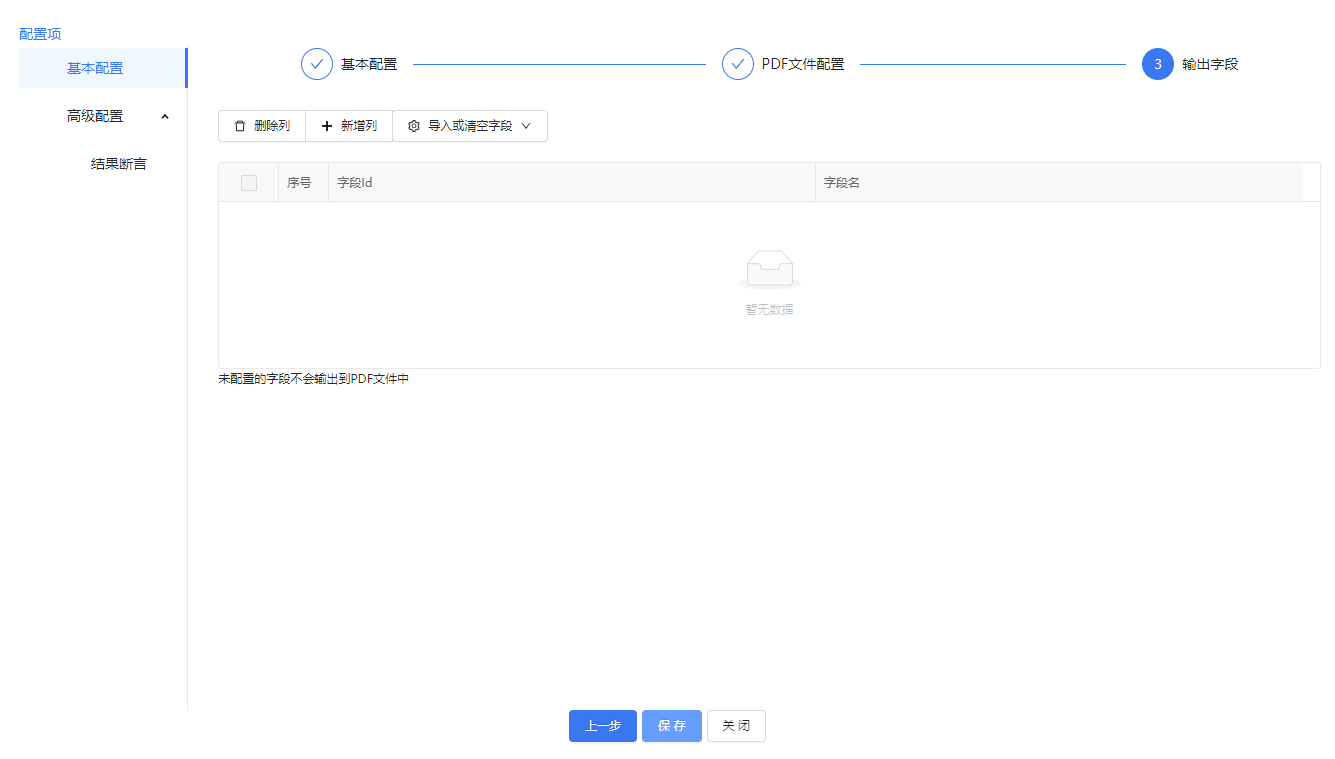Click the gear icon on 导入或清空字段

click(x=414, y=126)
